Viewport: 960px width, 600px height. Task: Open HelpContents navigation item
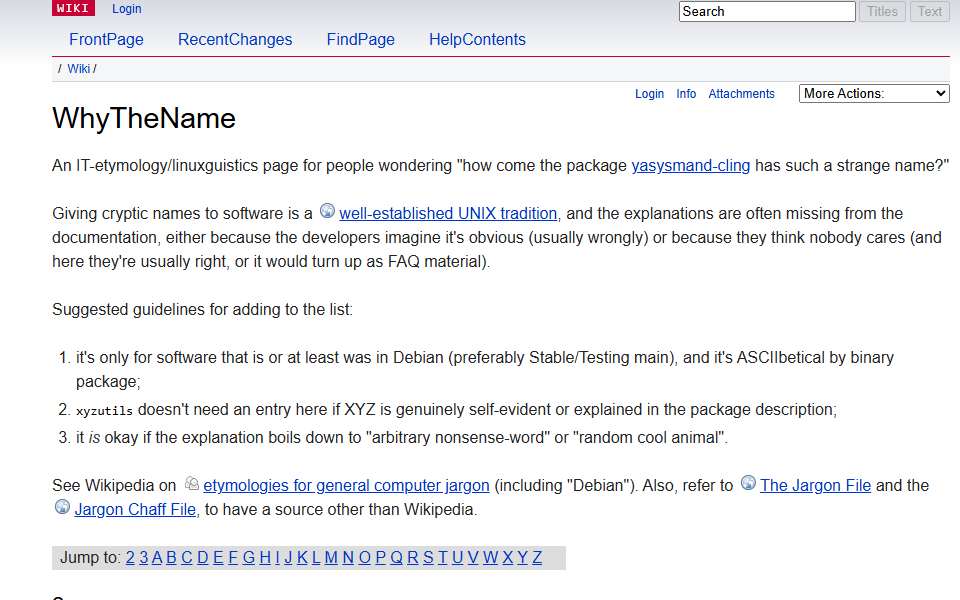click(x=477, y=39)
